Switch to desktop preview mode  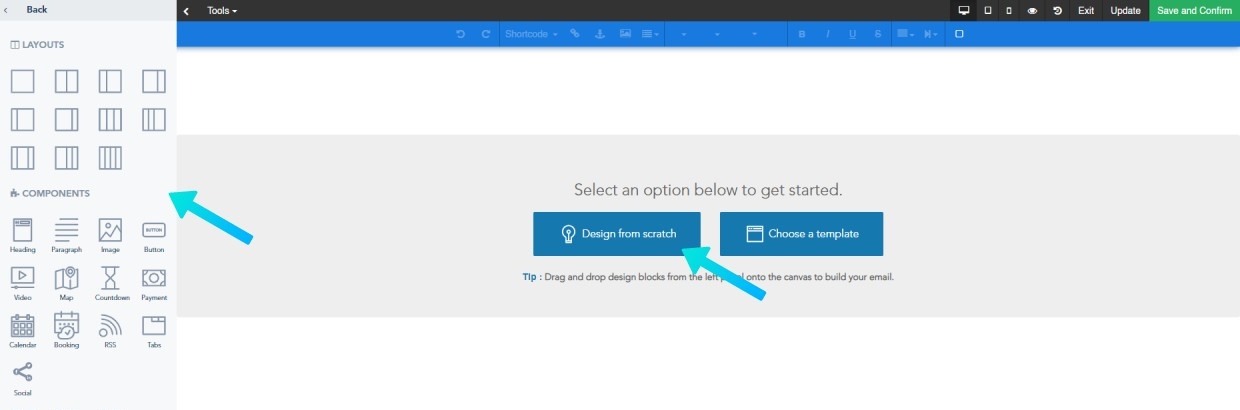coord(964,10)
